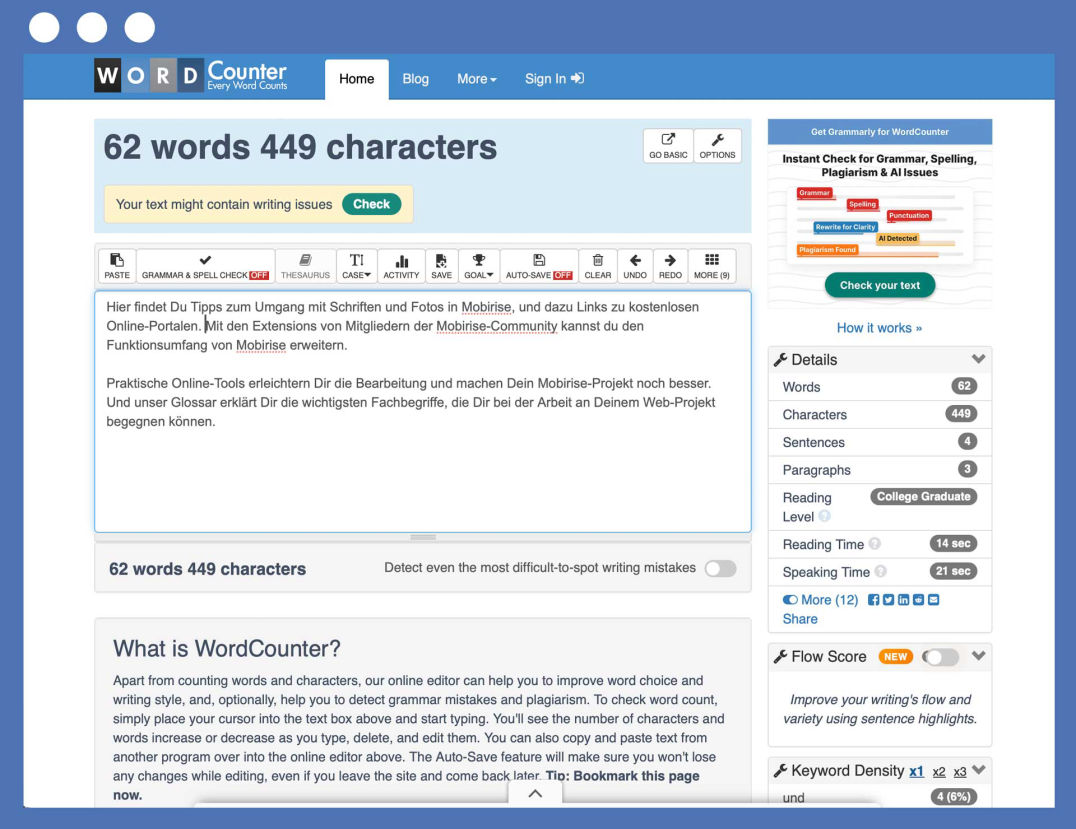Click into the main text editor
The height and width of the screenshot is (829, 1076).
[423, 412]
